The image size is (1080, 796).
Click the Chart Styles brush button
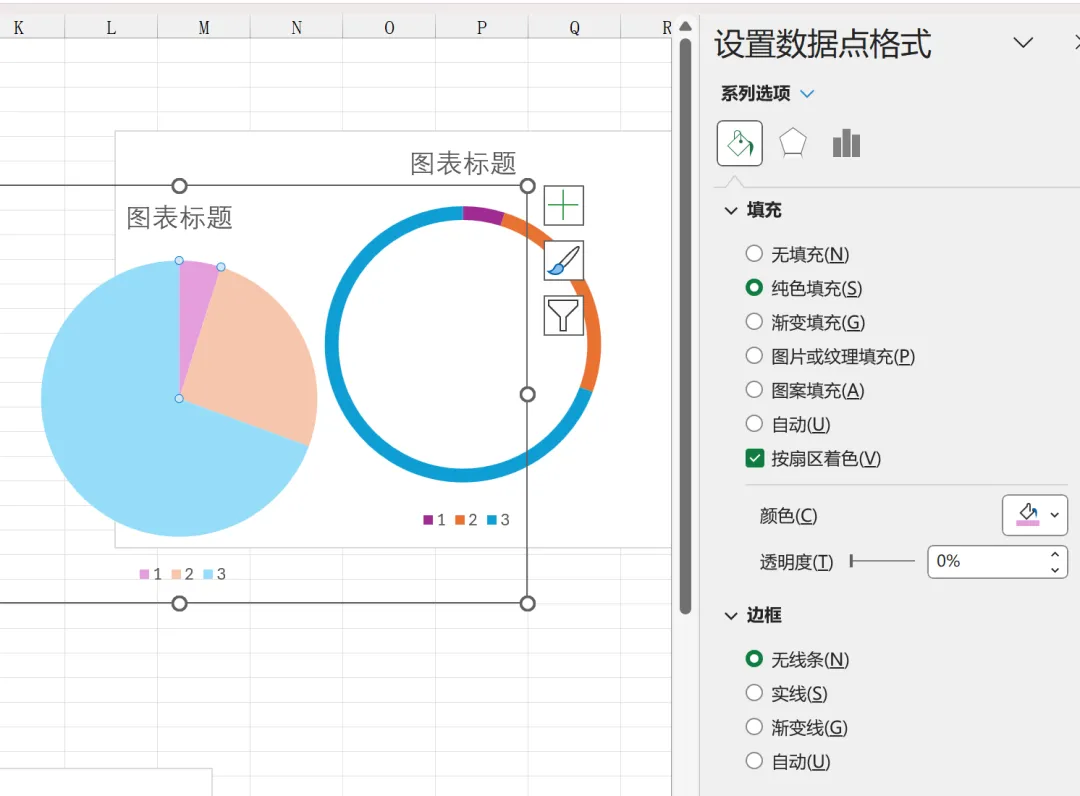point(563,260)
